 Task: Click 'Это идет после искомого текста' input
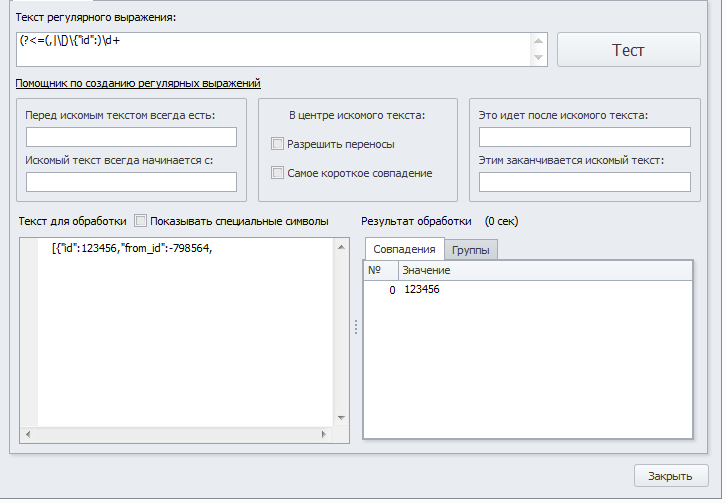click(585, 137)
